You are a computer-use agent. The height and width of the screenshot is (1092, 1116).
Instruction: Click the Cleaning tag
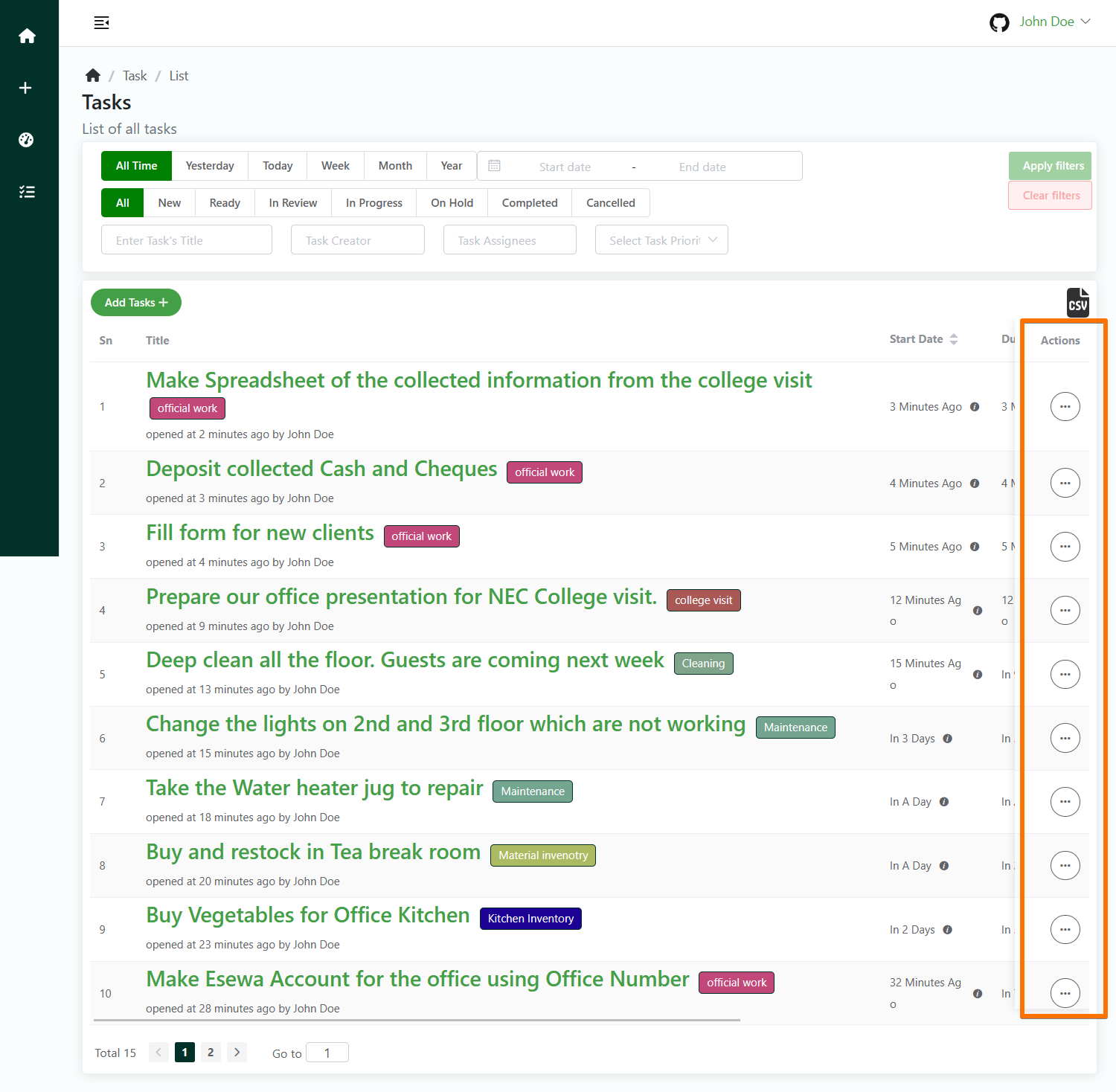coord(703,664)
